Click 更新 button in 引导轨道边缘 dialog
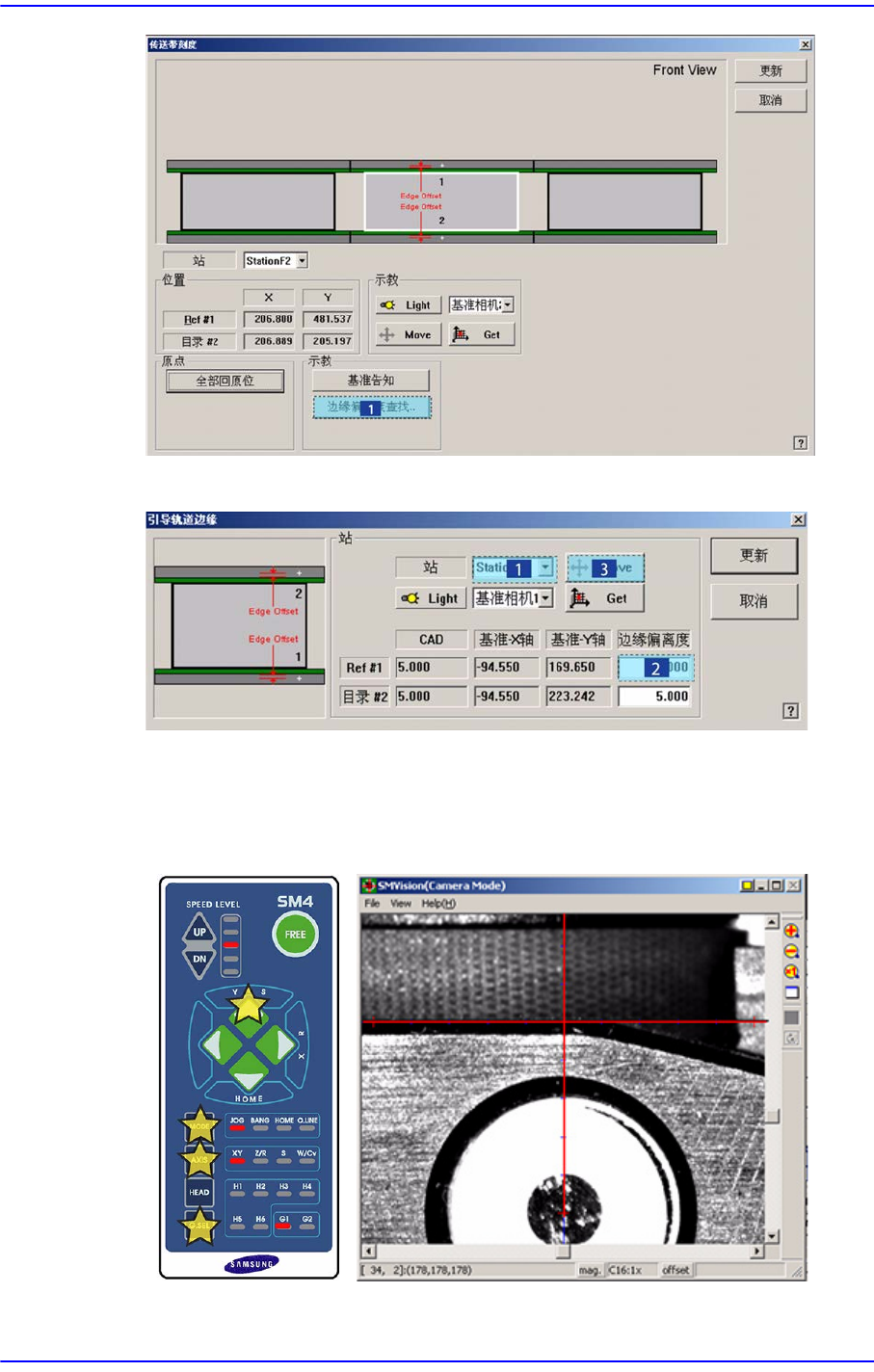Image resolution: width=874 pixels, height=1372 pixels. [x=755, y=556]
